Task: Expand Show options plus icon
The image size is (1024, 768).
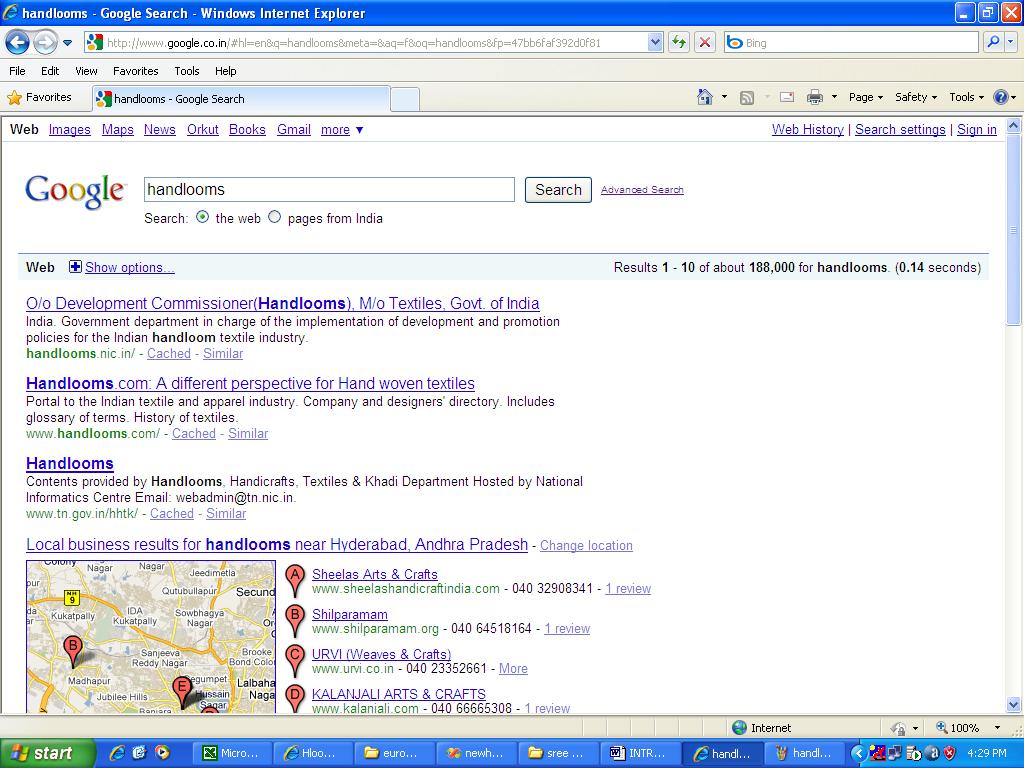Action: (x=75, y=266)
